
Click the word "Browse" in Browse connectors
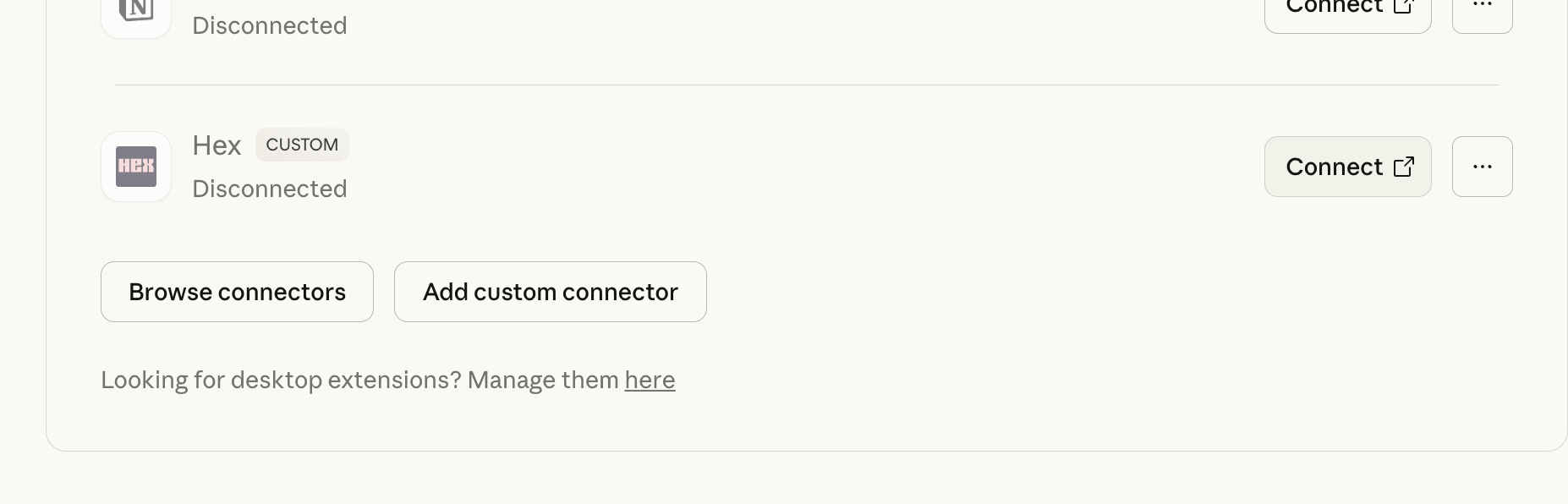pyautogui.click(x=170, y=292)
